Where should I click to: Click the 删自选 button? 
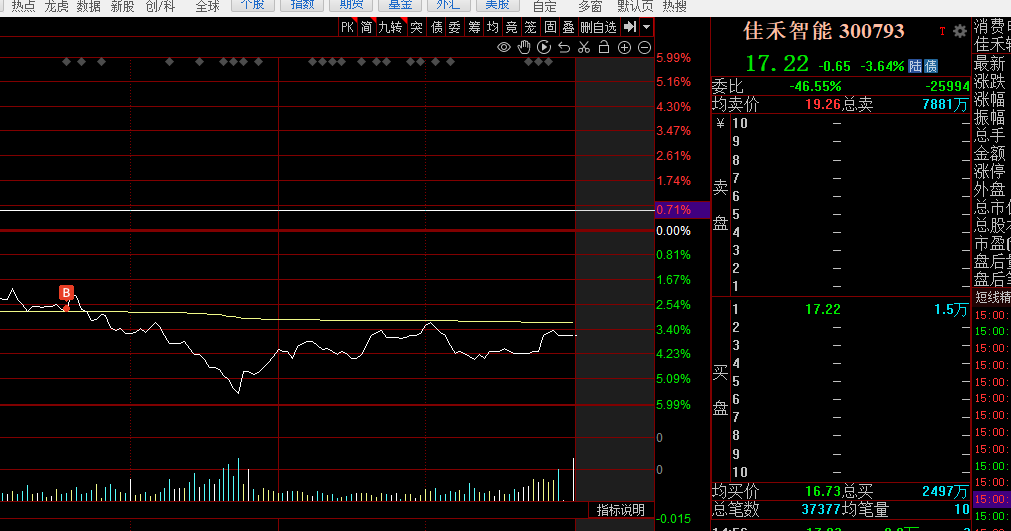[598, 27]
